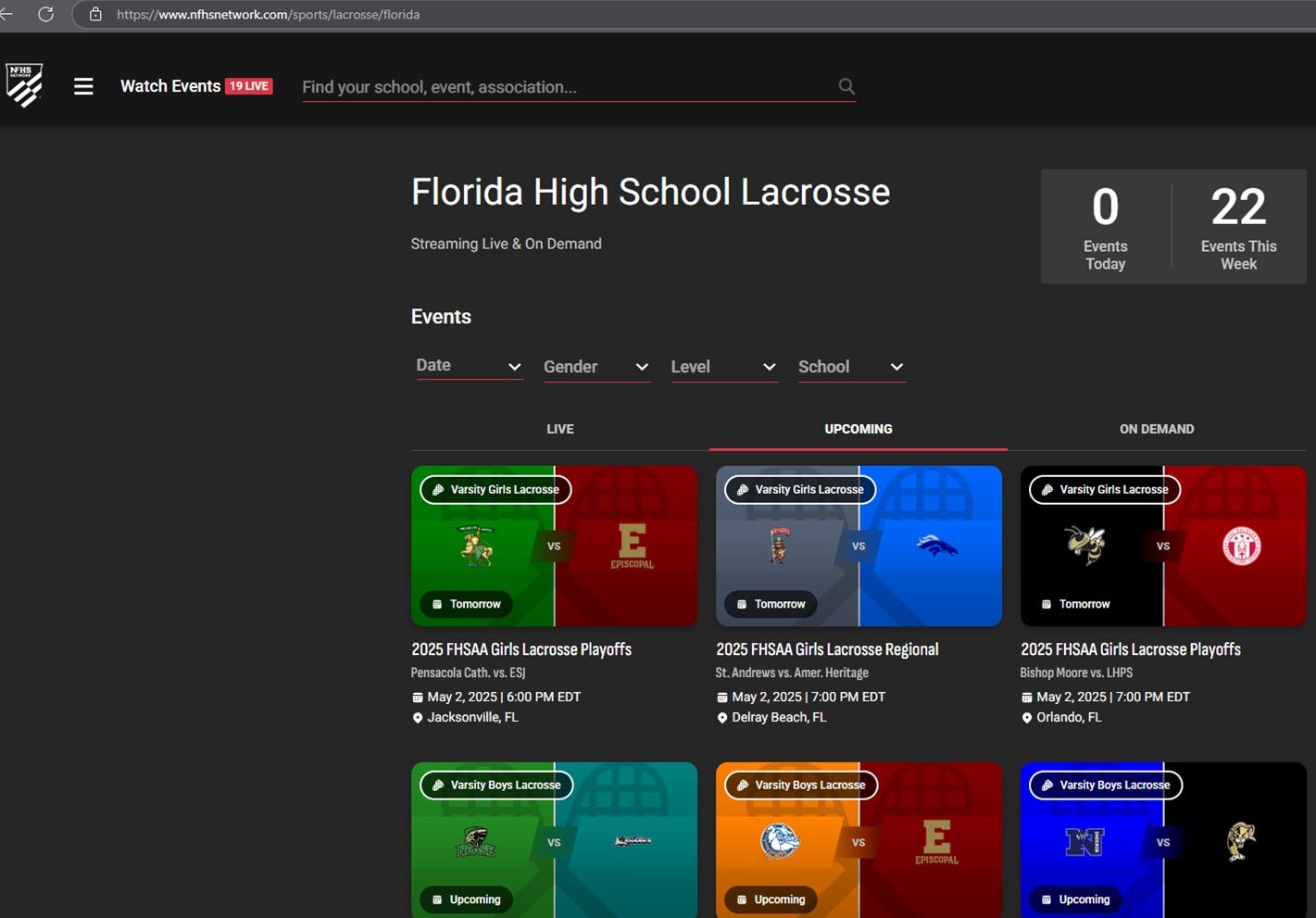This screenshot has height=918, width=1316.
Task: Switch to the LIVE tab
Action: click(x=560, y=429)
